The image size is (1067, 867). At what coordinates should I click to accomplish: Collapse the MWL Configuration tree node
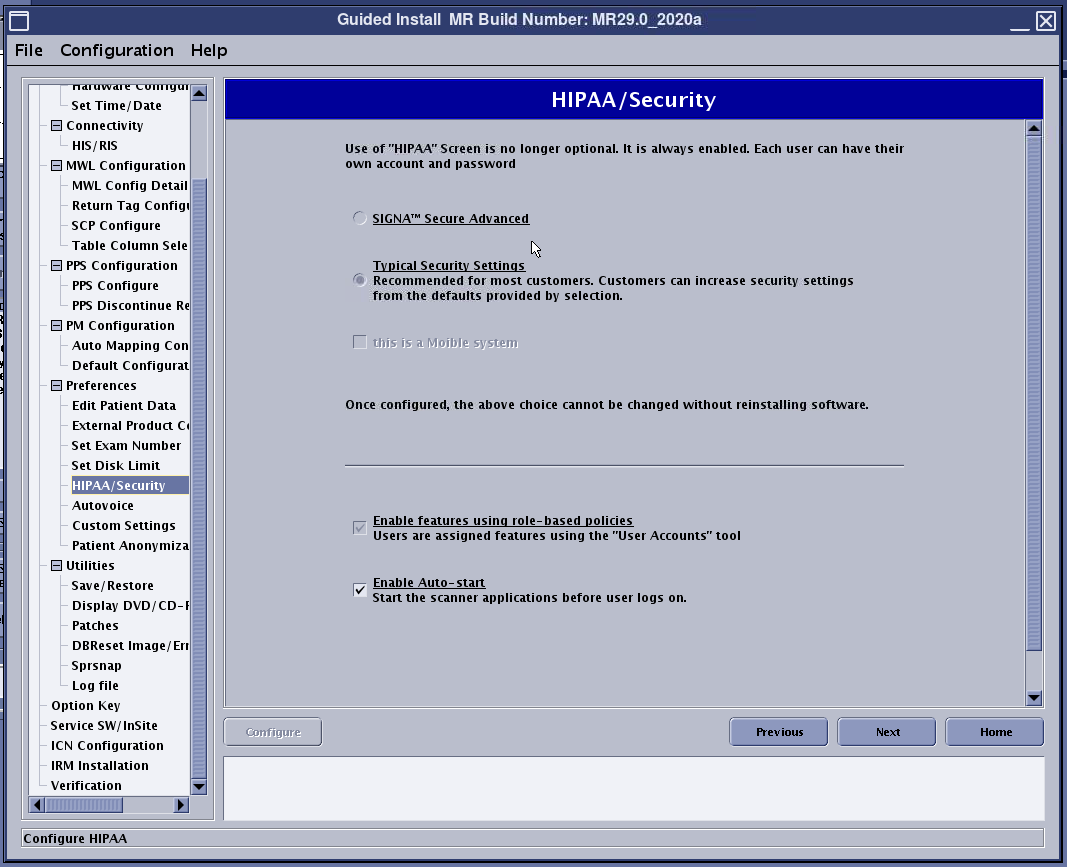tap(56, 166)
